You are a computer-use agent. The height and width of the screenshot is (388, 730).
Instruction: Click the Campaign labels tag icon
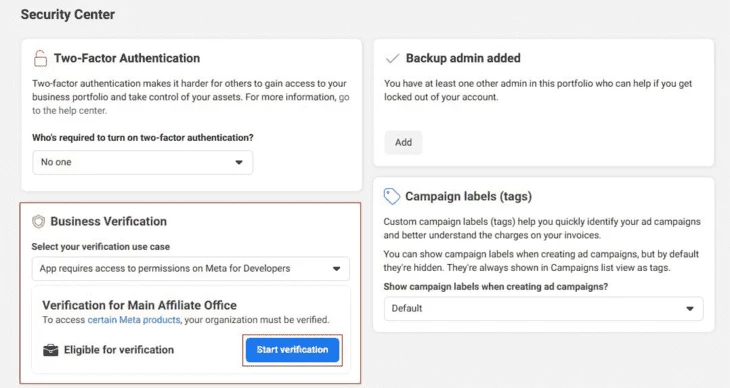click(392, 197)
